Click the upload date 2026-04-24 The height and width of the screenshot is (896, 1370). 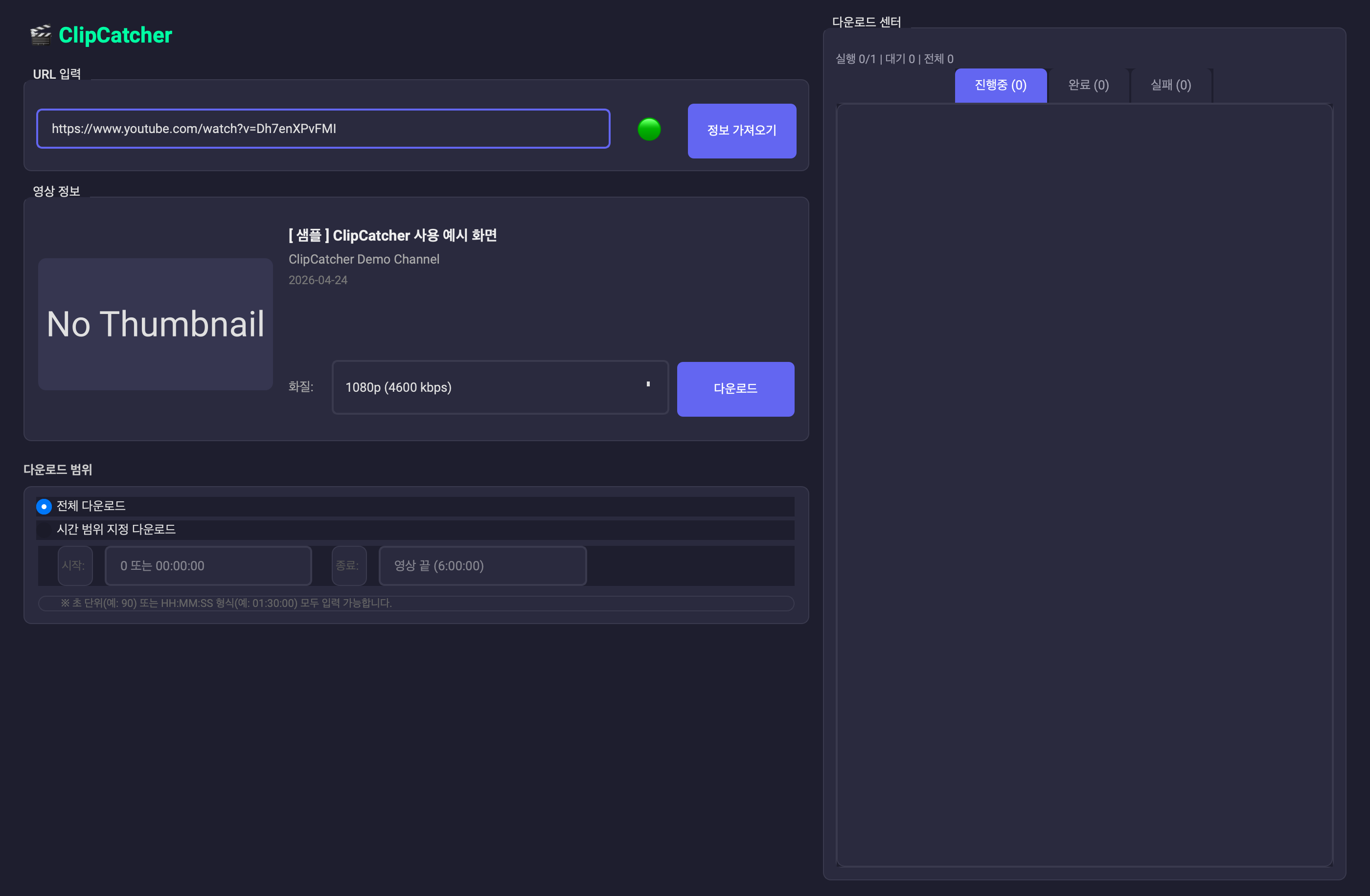tap(318, 280)
